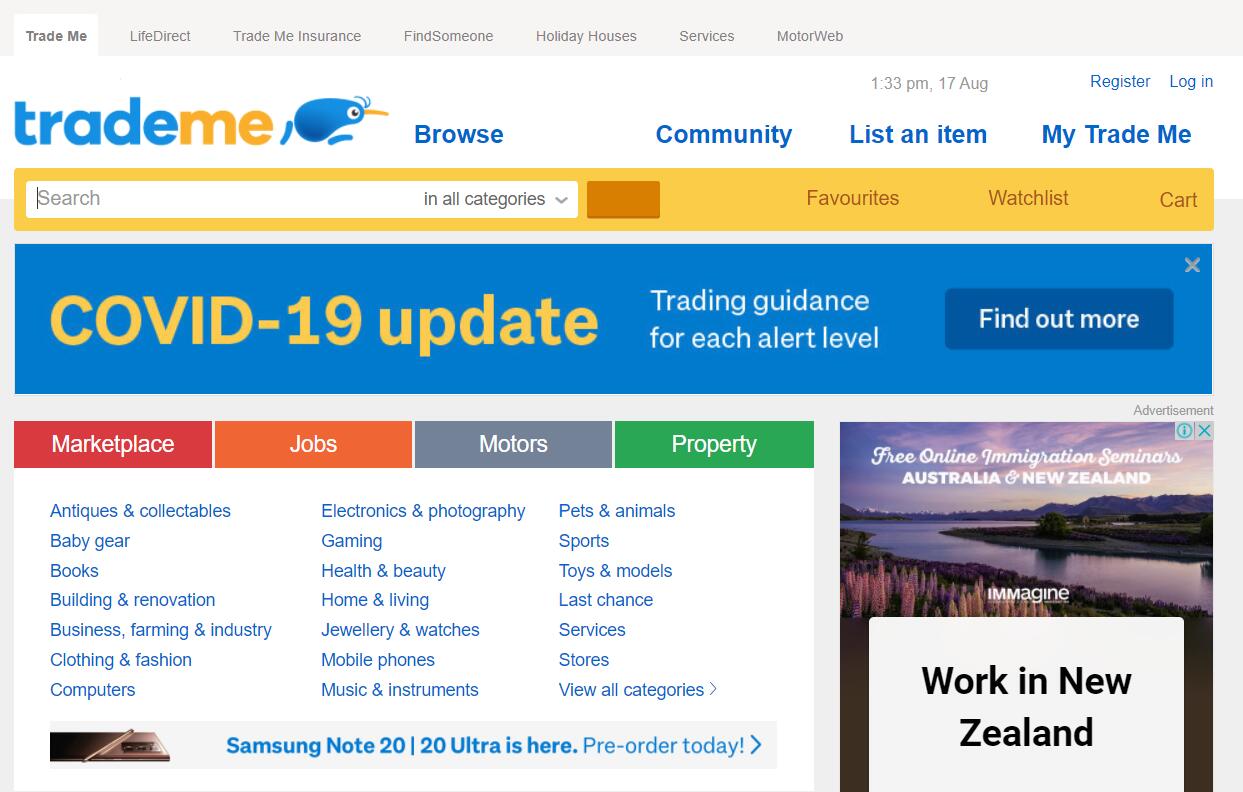Browse Electronics & photography category
Screen dimensions: 1243x792
coord(423,511)
